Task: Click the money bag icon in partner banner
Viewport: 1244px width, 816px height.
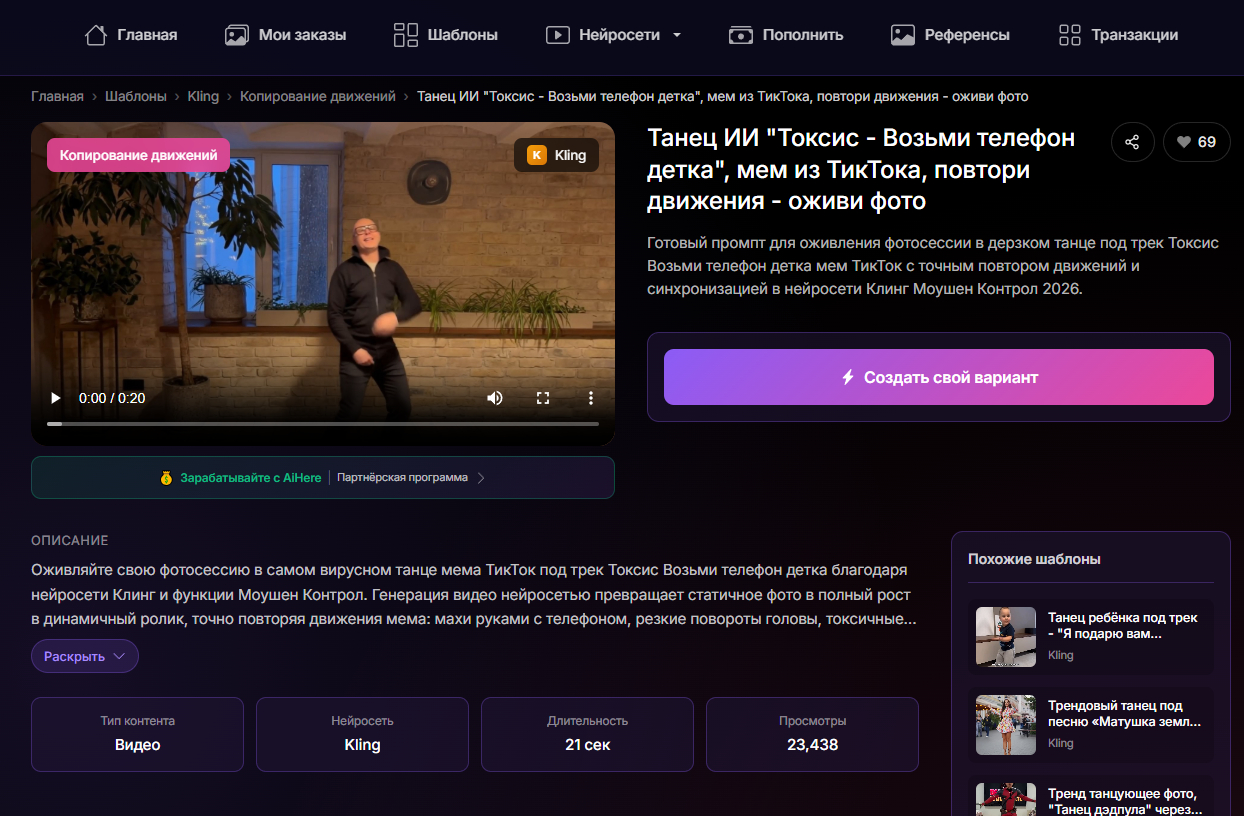Action: (167, 478)
